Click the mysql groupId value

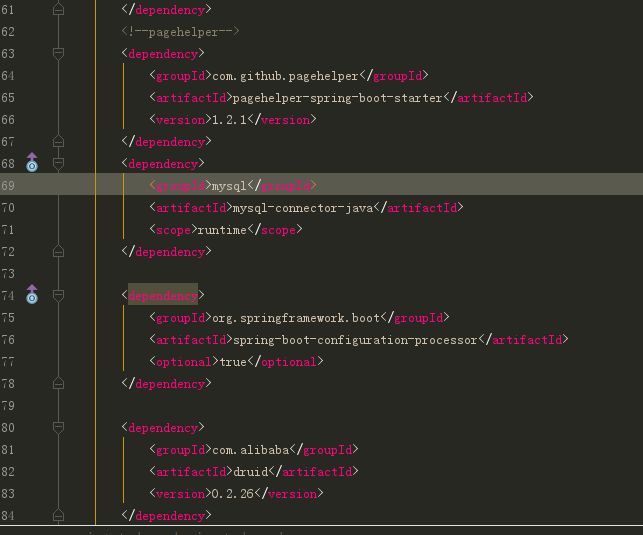[x=229, y=186]
